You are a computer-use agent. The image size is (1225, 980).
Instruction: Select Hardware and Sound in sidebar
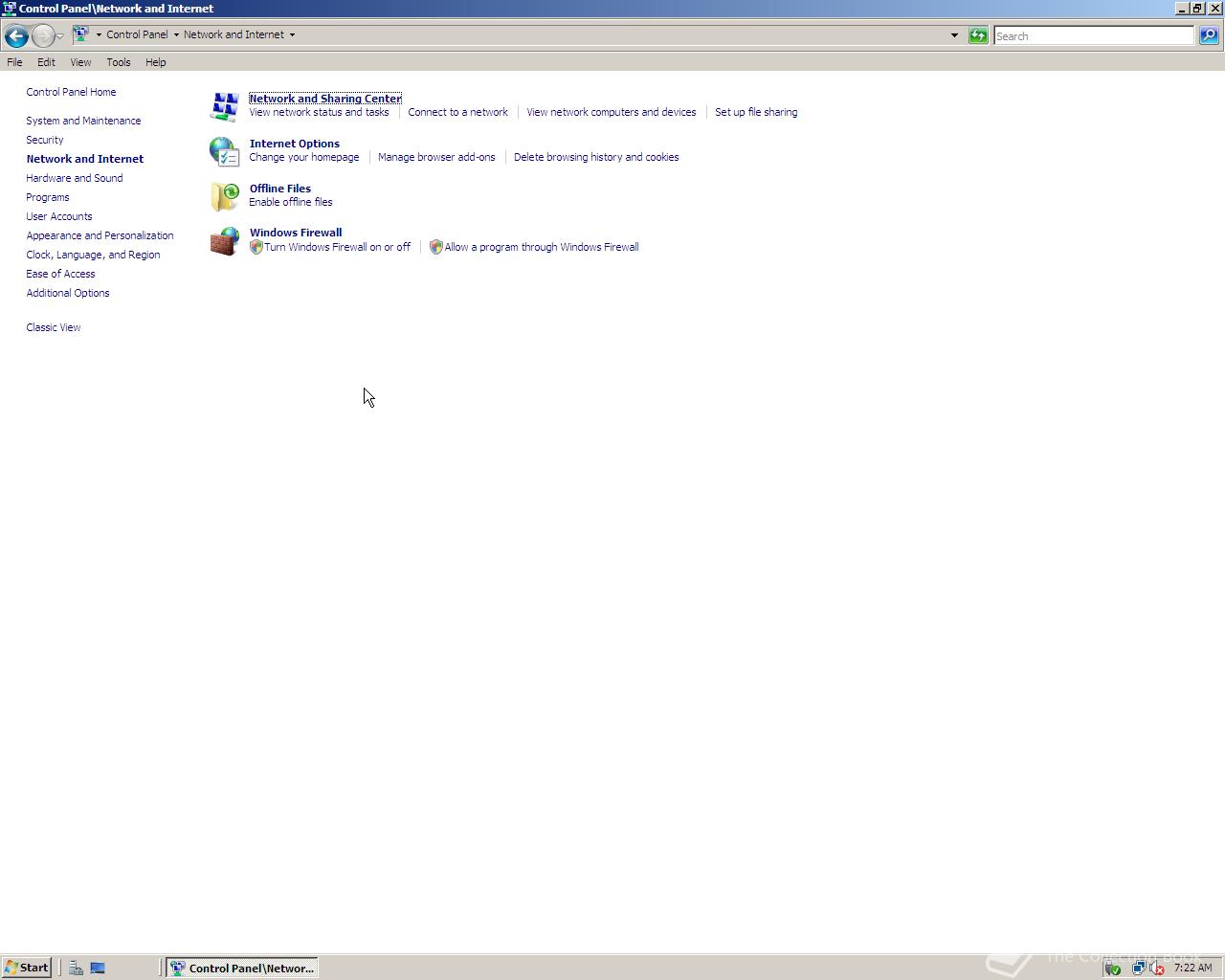tap(75, 178)
